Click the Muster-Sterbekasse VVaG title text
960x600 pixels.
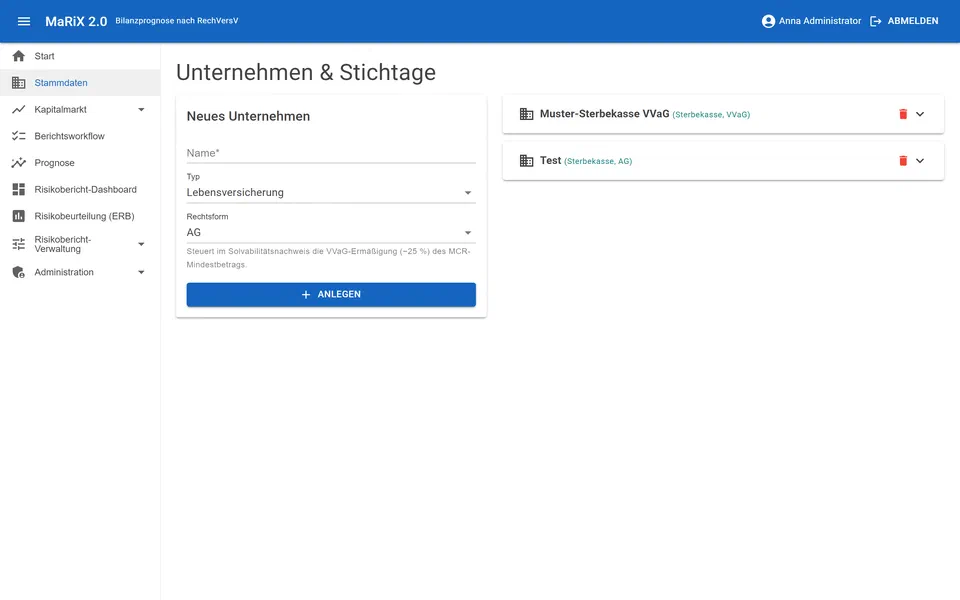604,114
